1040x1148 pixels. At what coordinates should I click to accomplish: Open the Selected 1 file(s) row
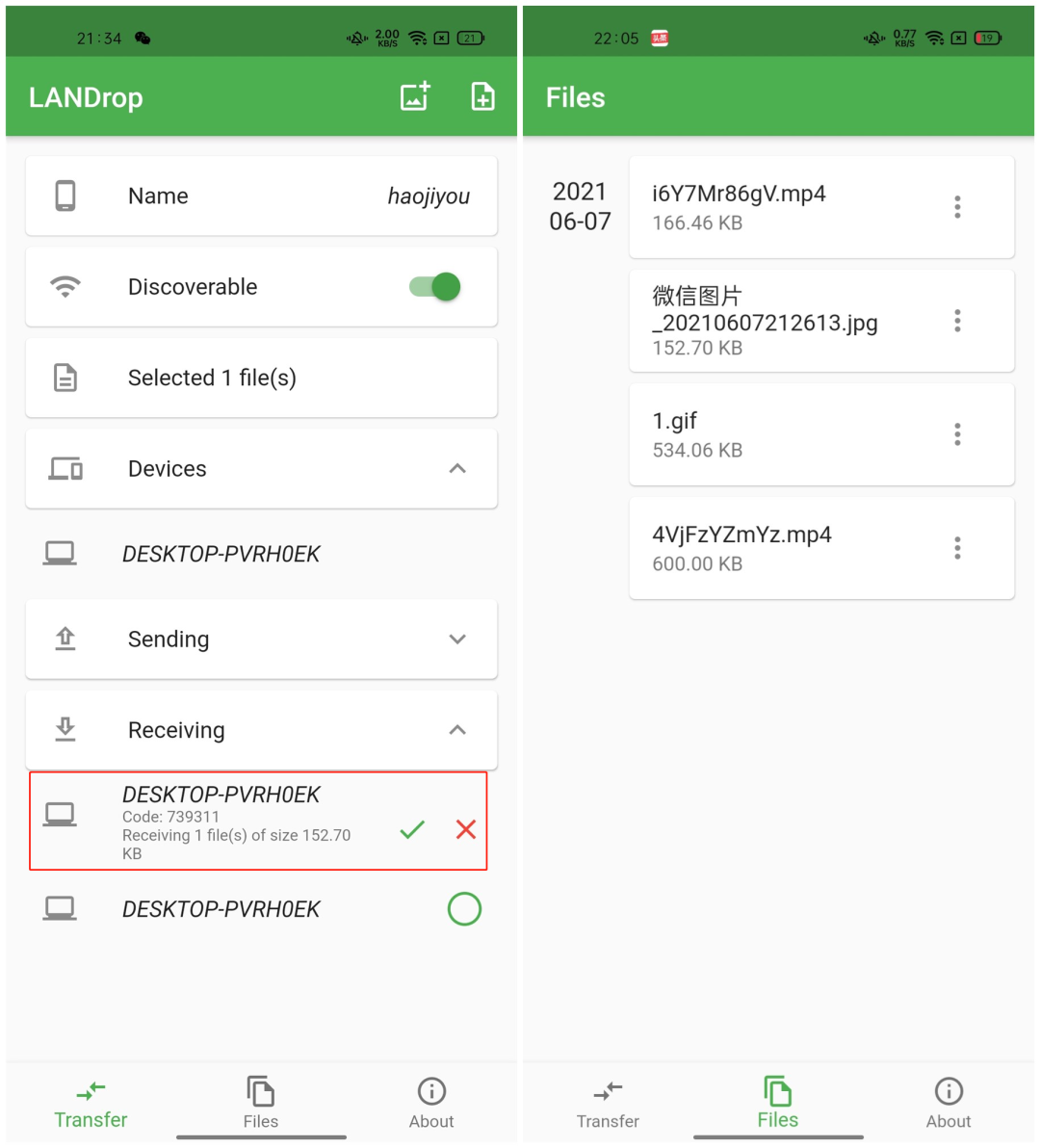tap(261, 378)
